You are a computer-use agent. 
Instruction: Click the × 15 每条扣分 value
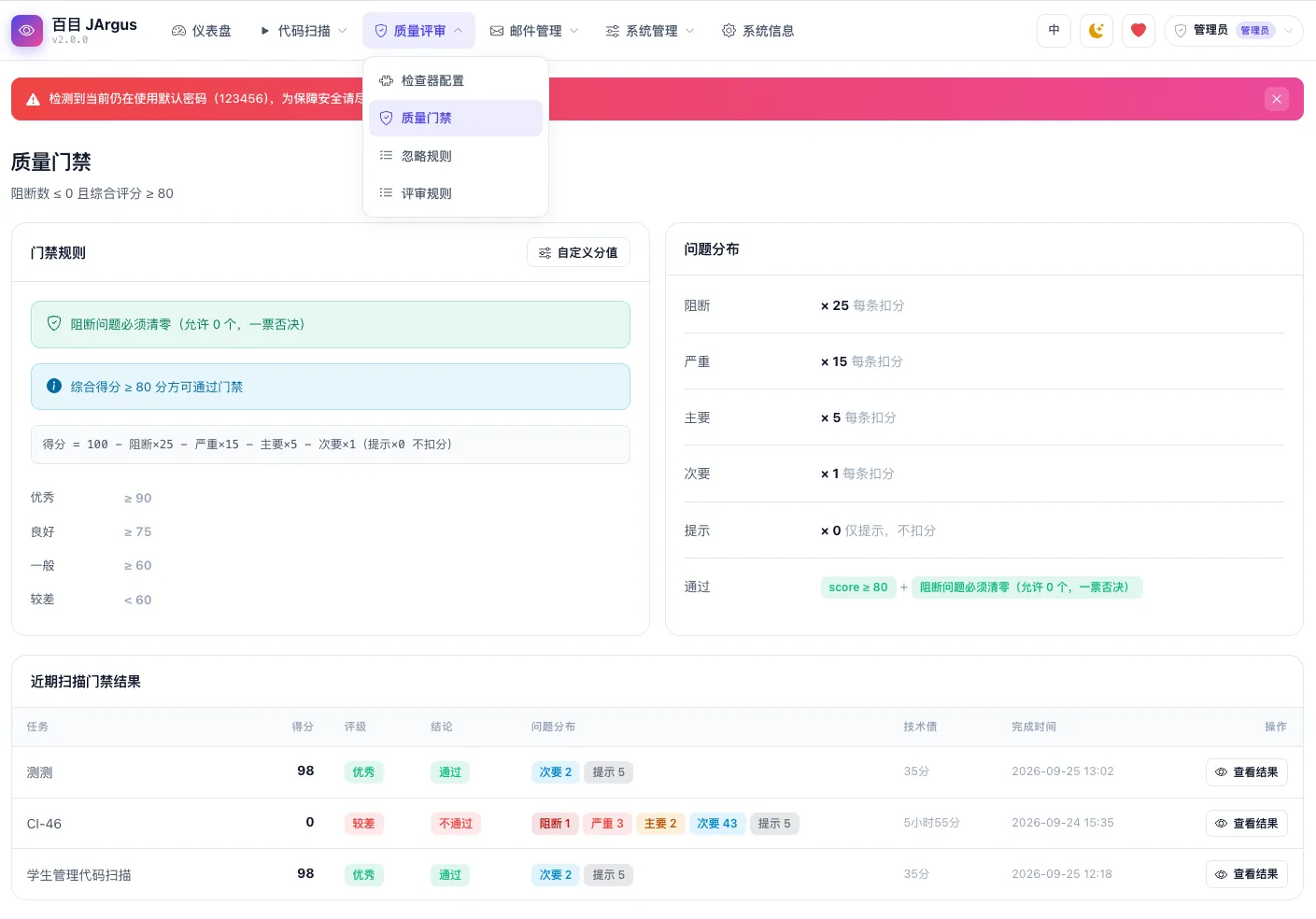(861, 361)
